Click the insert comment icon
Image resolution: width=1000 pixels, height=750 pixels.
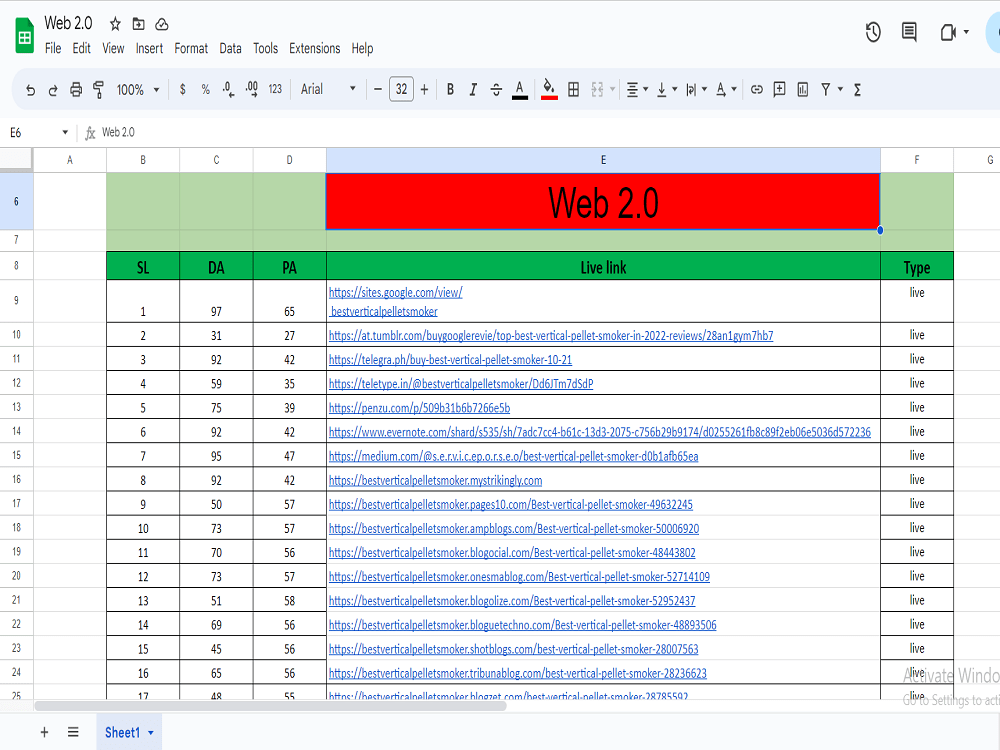tap(779, 90)
